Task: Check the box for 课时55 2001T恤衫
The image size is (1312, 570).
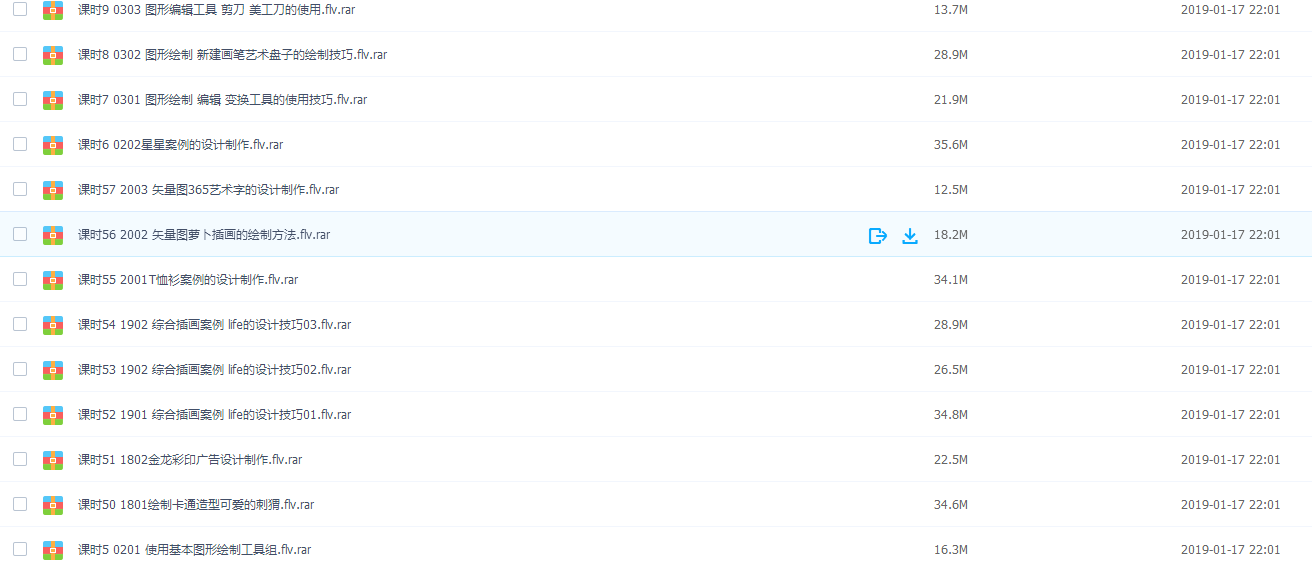Action: click(x=20, y=279)
